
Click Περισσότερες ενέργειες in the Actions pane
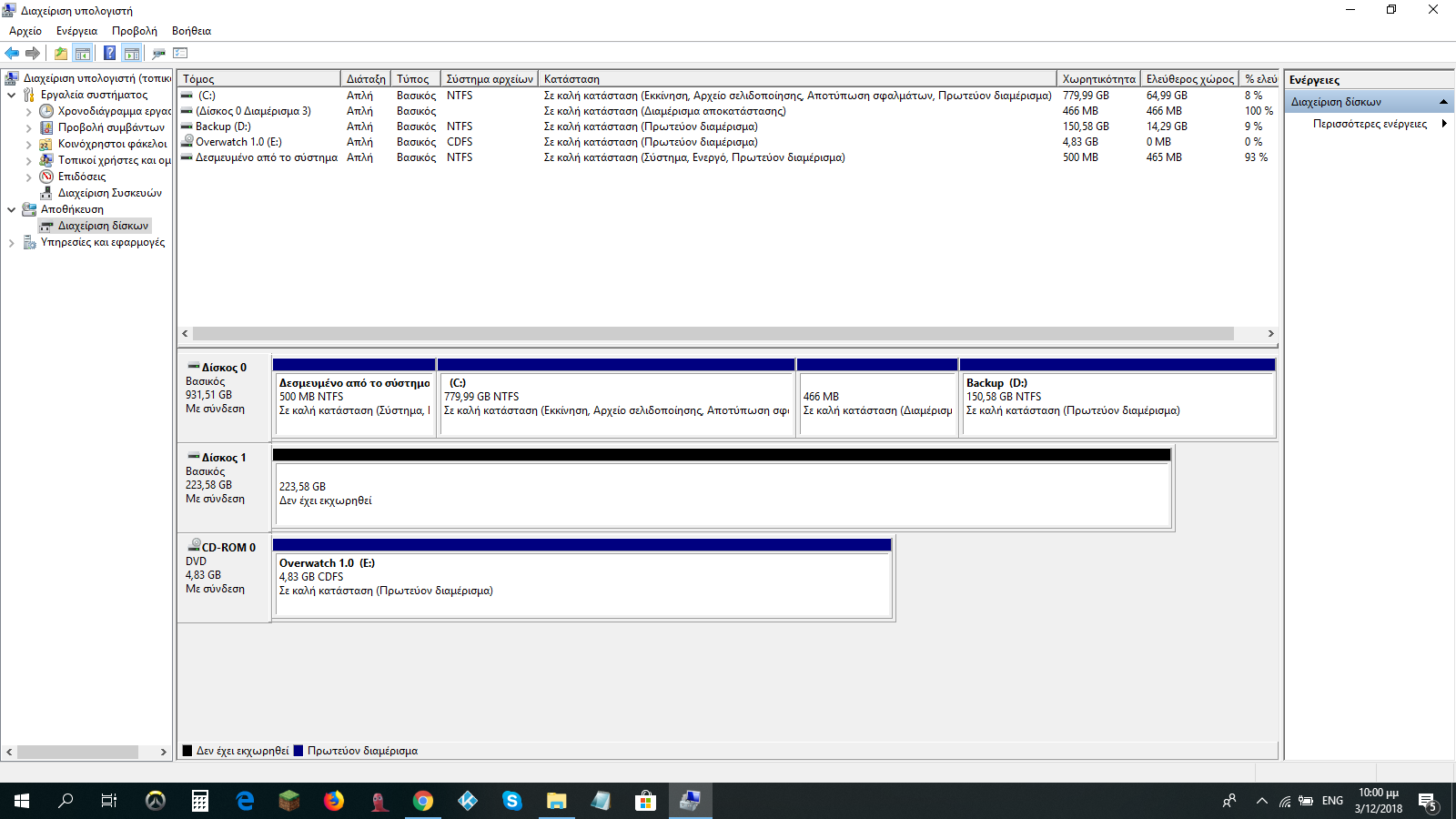coord(1370,124)
